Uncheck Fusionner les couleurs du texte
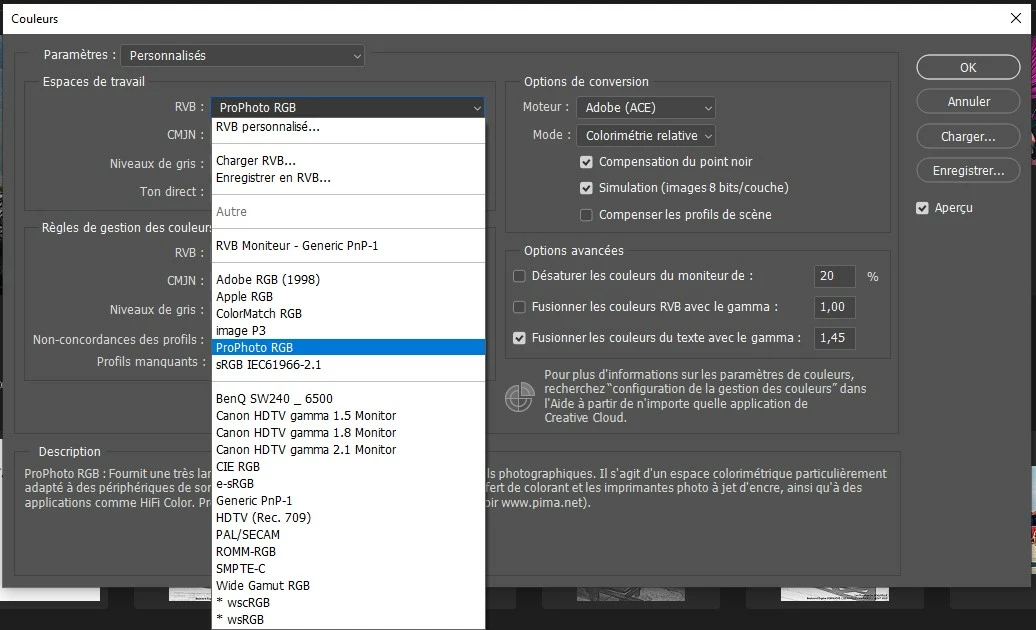Image resolution: width=1036 pixels, height=630 pixels. (x=519, y=338)
